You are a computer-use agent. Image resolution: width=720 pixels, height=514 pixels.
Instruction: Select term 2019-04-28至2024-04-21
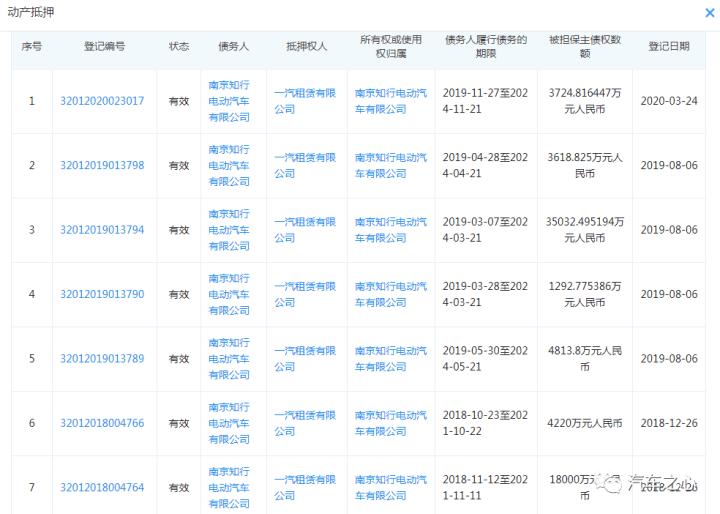[485, 165]
